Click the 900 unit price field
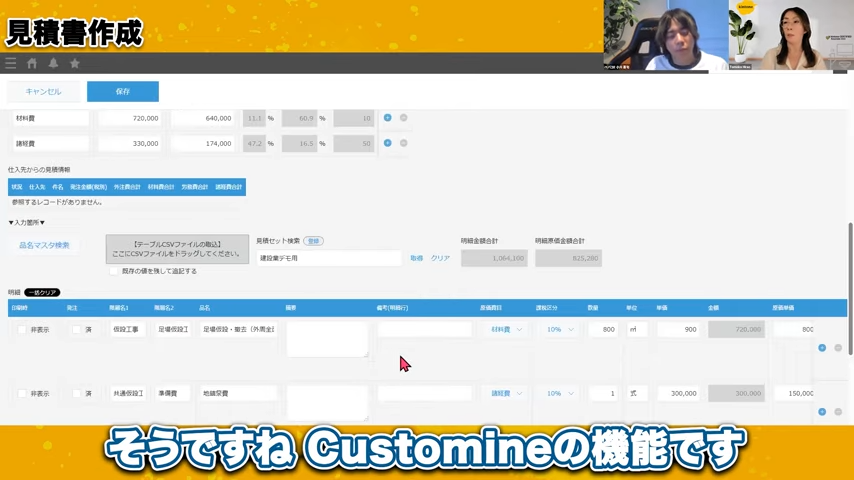The height and width of the screenshot is (480, 854). point(678,330)
